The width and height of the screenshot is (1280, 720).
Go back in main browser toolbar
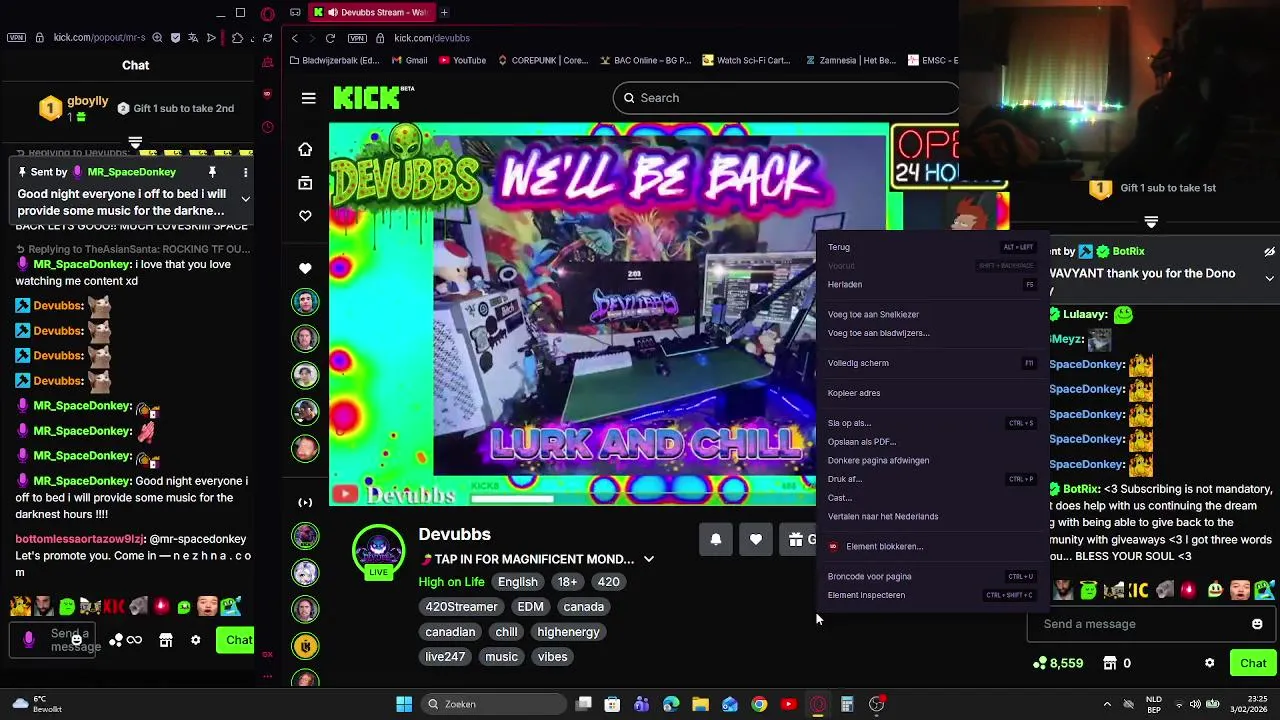click(294, 38)
